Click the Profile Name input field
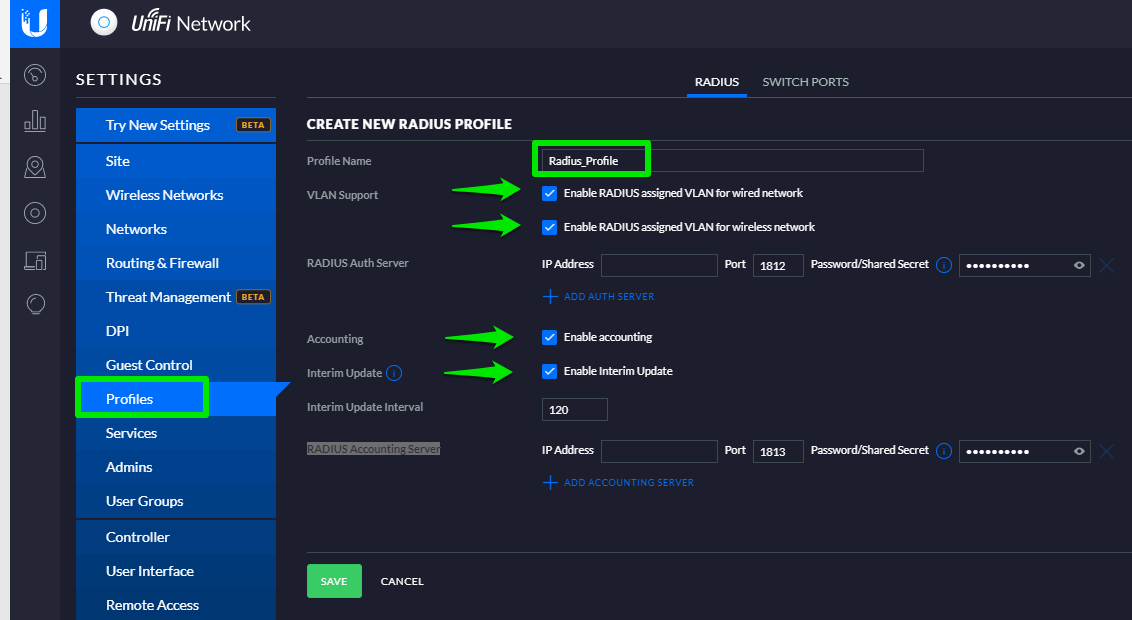This screenshot has width=1132, height=620. (x=730, y=160)
